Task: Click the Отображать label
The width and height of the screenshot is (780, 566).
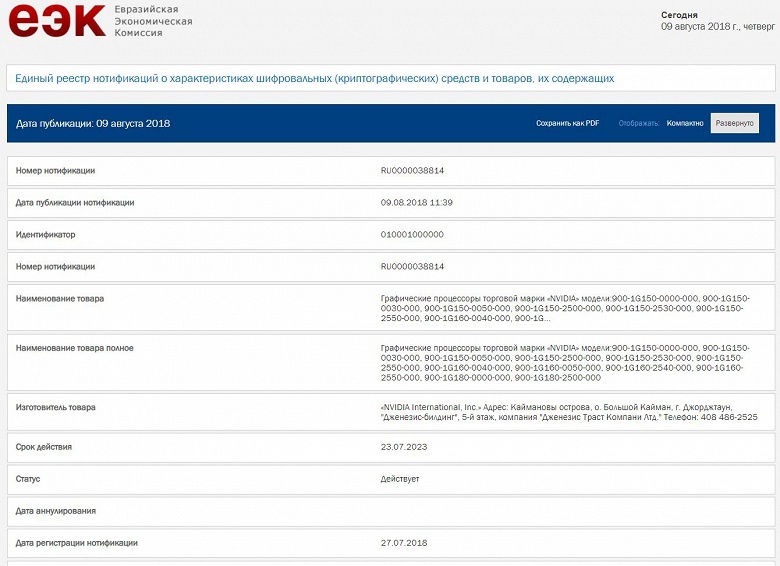Action: tap(639, 123)
